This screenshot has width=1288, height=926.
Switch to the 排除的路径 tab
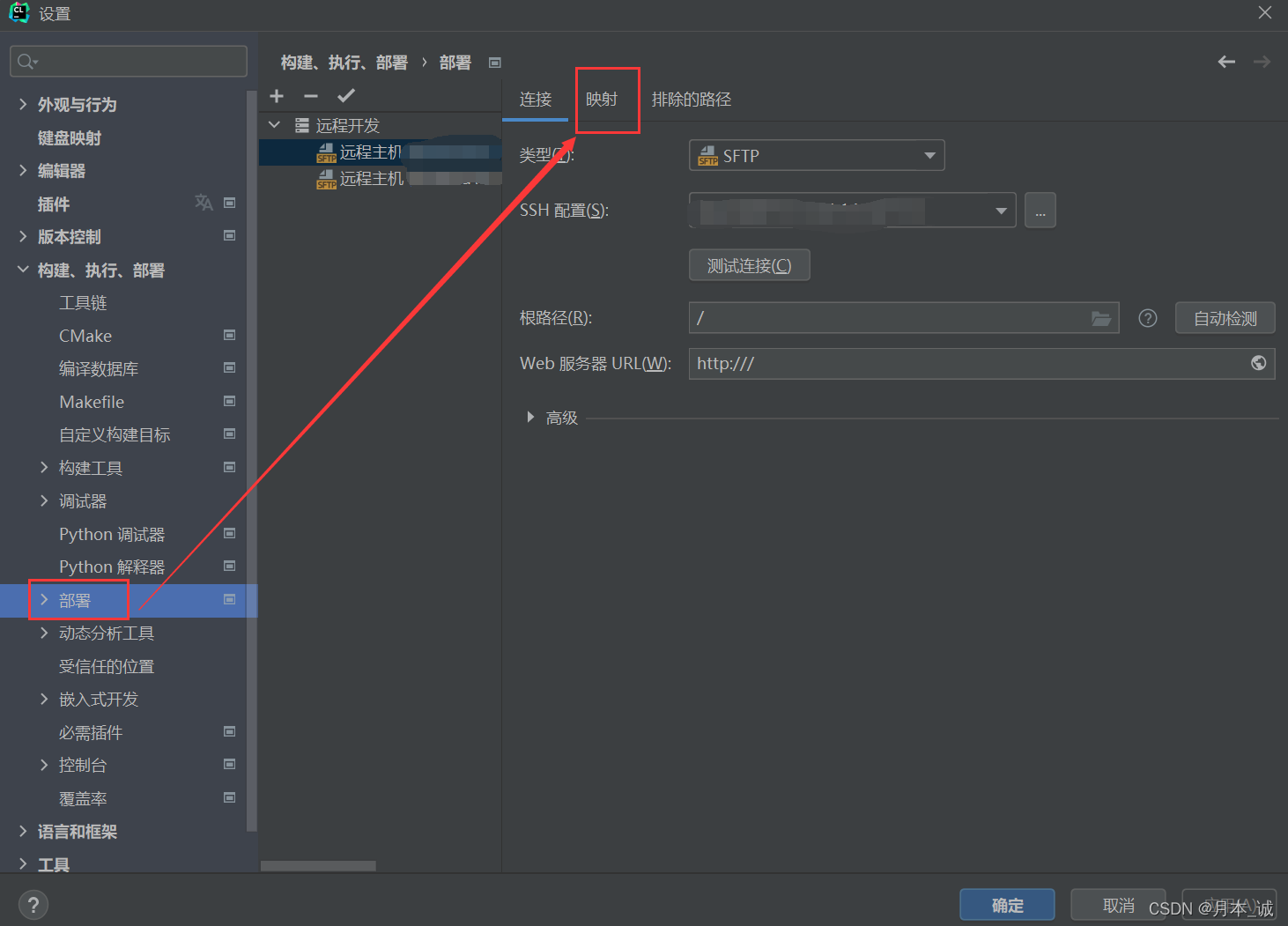pos(692,100)
